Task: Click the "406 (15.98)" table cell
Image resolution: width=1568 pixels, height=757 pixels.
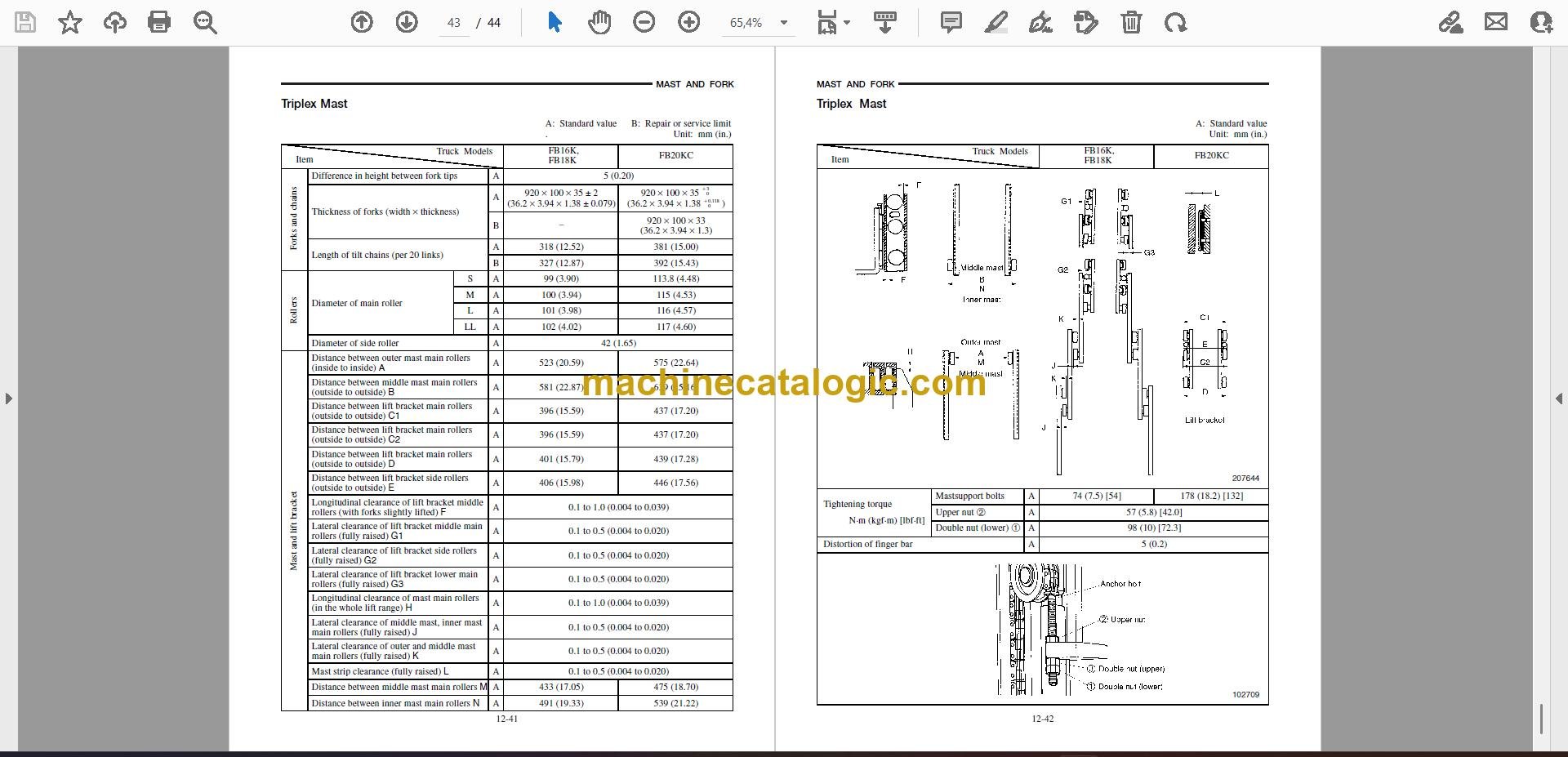Action: click(561, 483)
